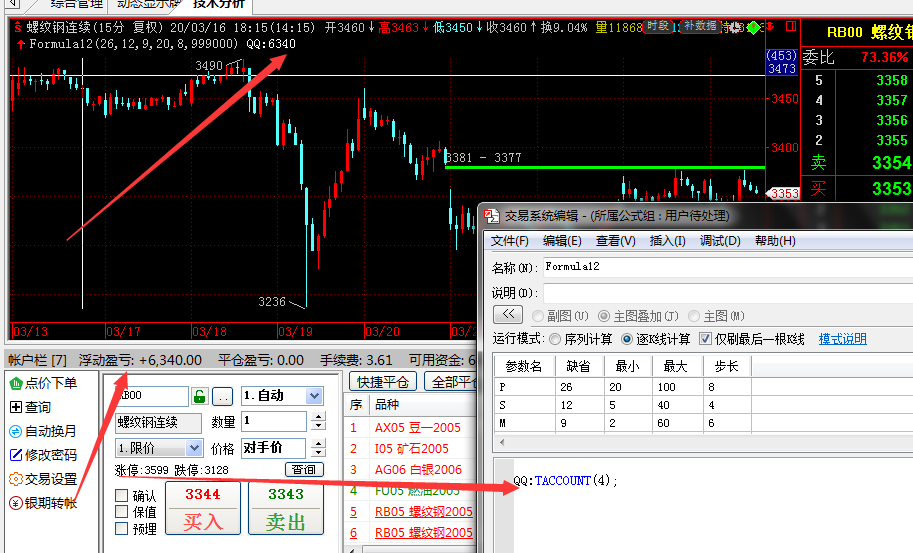Raise price with the 价格 up arrow
This screenshot has height=553, width=913.
(x=318, y=444)
